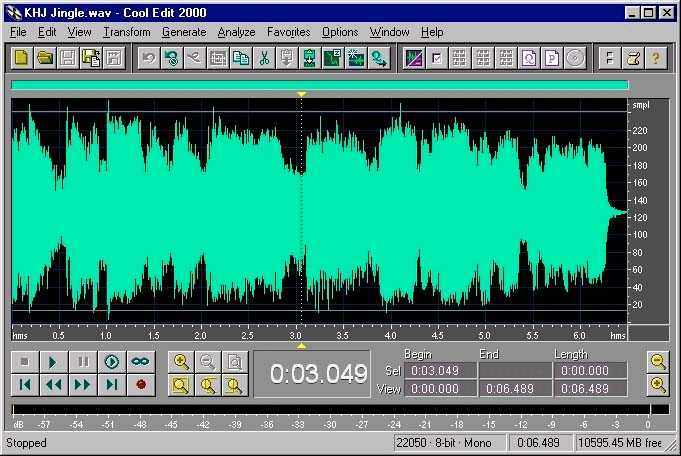Open the Favorites menu

(288, 32)
